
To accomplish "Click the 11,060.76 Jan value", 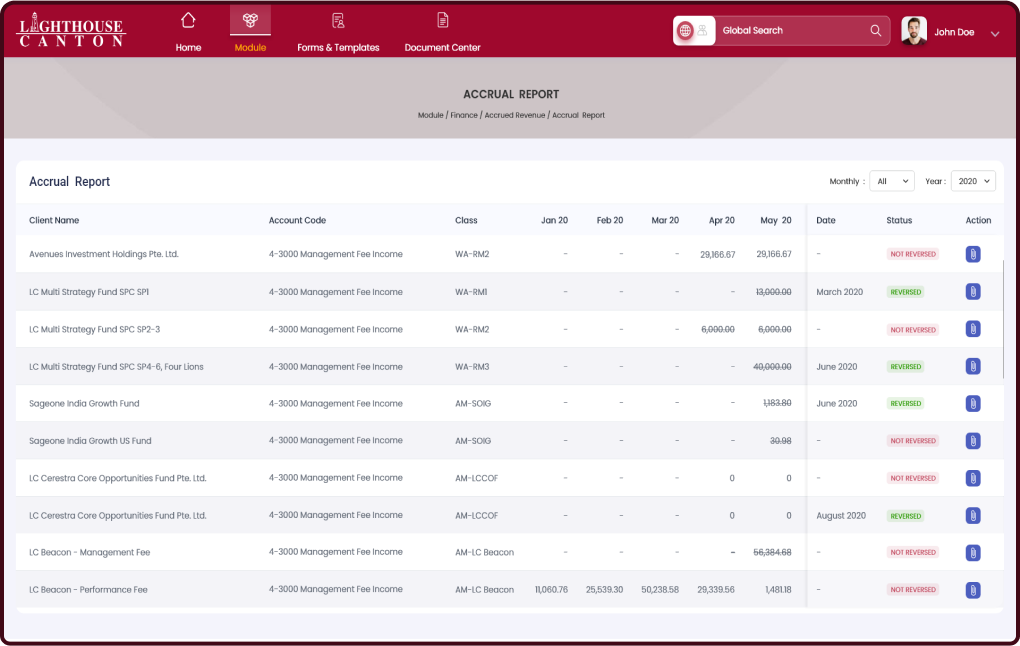I will [x=551, y=590].
